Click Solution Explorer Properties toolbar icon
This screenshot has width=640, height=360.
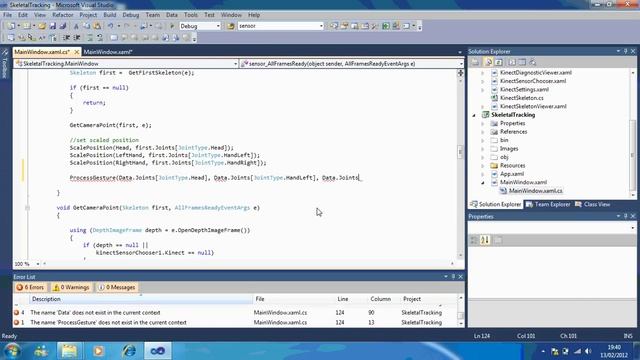[x=475, y=62]
